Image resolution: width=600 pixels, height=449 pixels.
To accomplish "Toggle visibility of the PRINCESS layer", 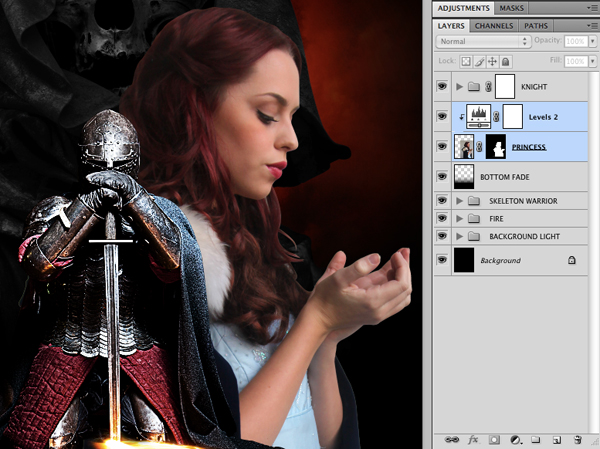I will pyautogui.click(x=443, y=147).
